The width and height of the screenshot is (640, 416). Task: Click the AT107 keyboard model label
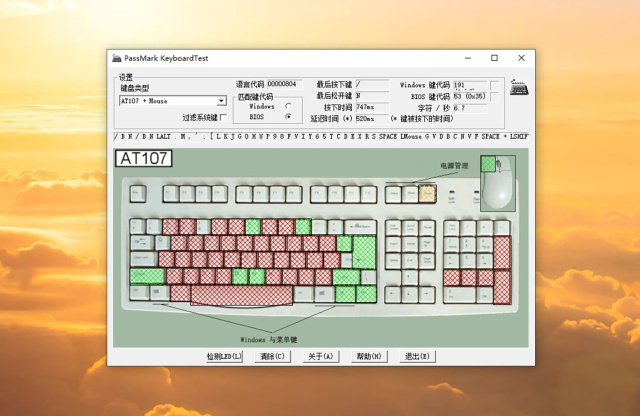[x=144, y=158]
